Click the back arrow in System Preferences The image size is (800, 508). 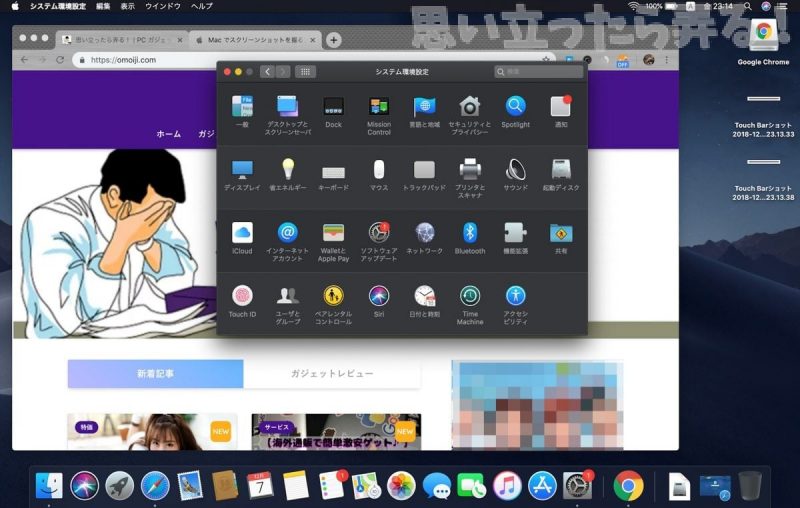[x=267, y=72]
